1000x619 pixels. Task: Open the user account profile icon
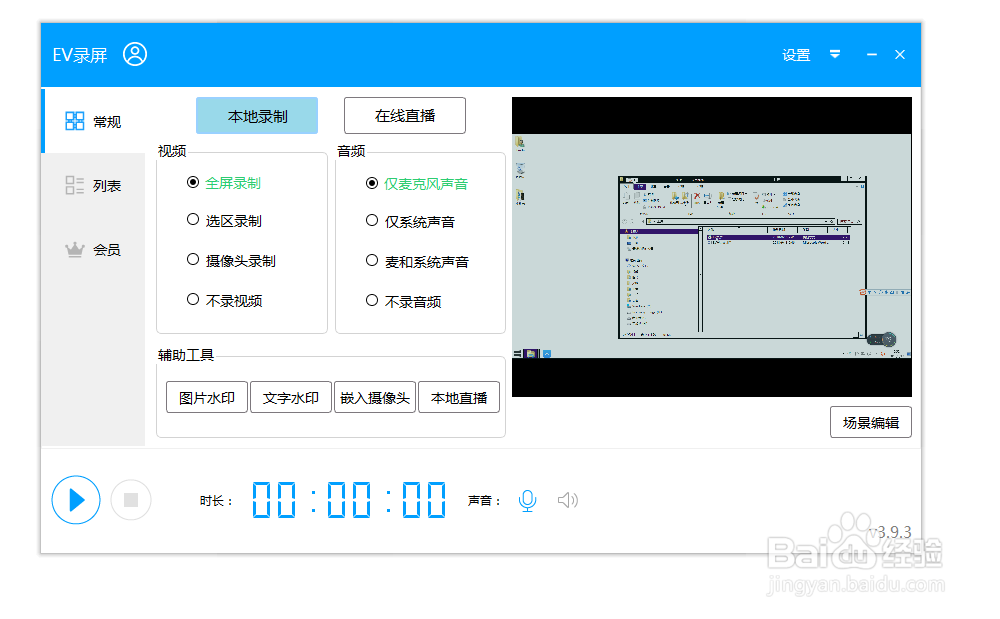point(135,54)
